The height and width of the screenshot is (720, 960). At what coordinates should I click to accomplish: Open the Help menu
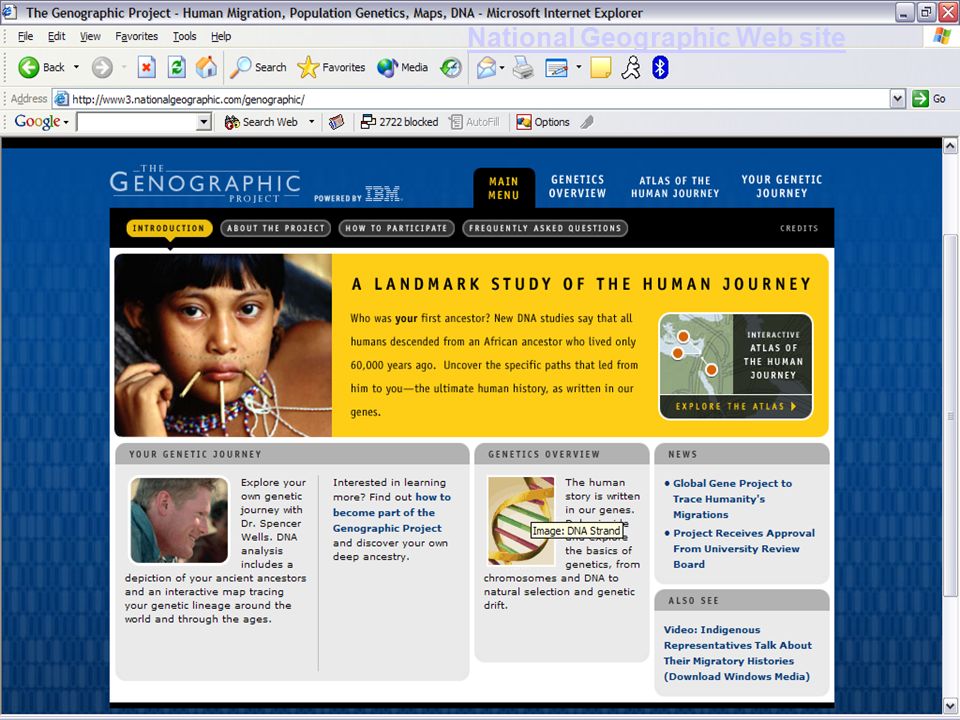pos(221,36)
